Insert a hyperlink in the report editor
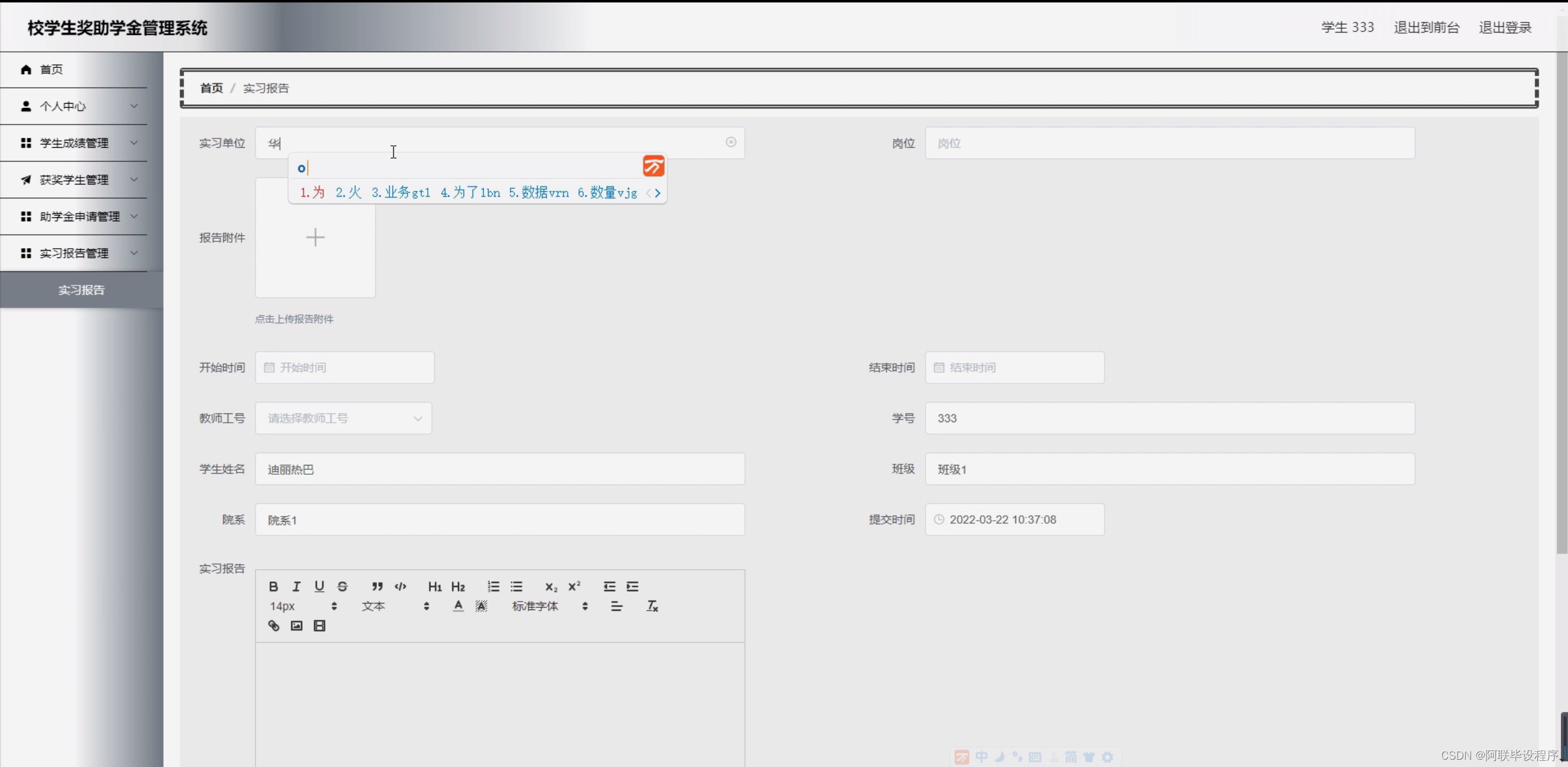1568x767 pixels. coord(273,625)
